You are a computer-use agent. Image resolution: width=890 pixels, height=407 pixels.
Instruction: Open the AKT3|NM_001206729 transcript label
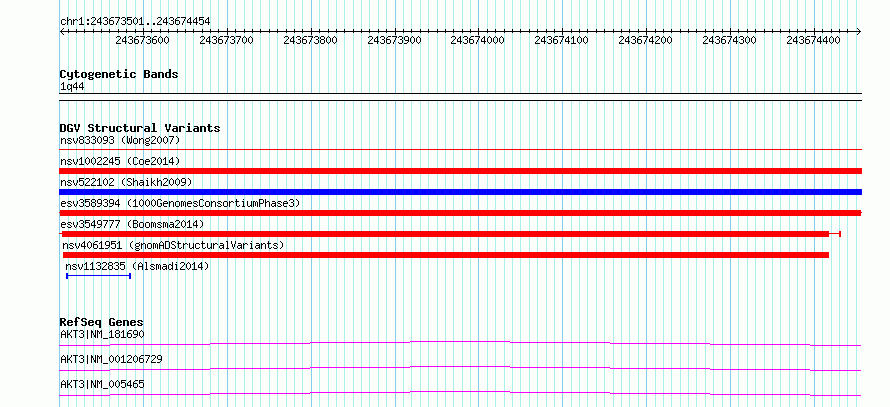(x=111, y=359)
